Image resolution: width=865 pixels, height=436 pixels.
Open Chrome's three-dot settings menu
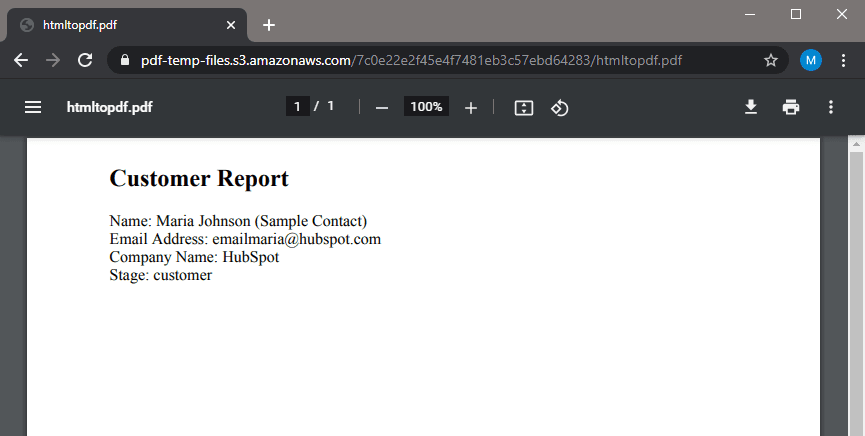tap(844, 60)
